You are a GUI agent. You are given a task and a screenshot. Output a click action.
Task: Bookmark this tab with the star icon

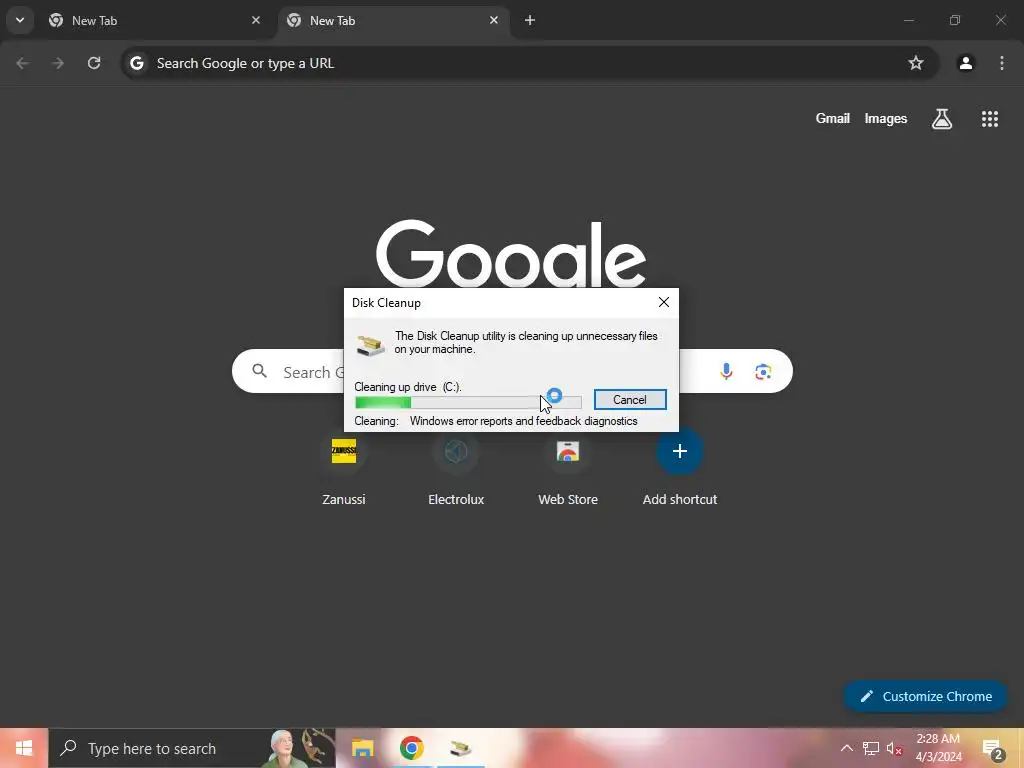click(x=916, y=63)
